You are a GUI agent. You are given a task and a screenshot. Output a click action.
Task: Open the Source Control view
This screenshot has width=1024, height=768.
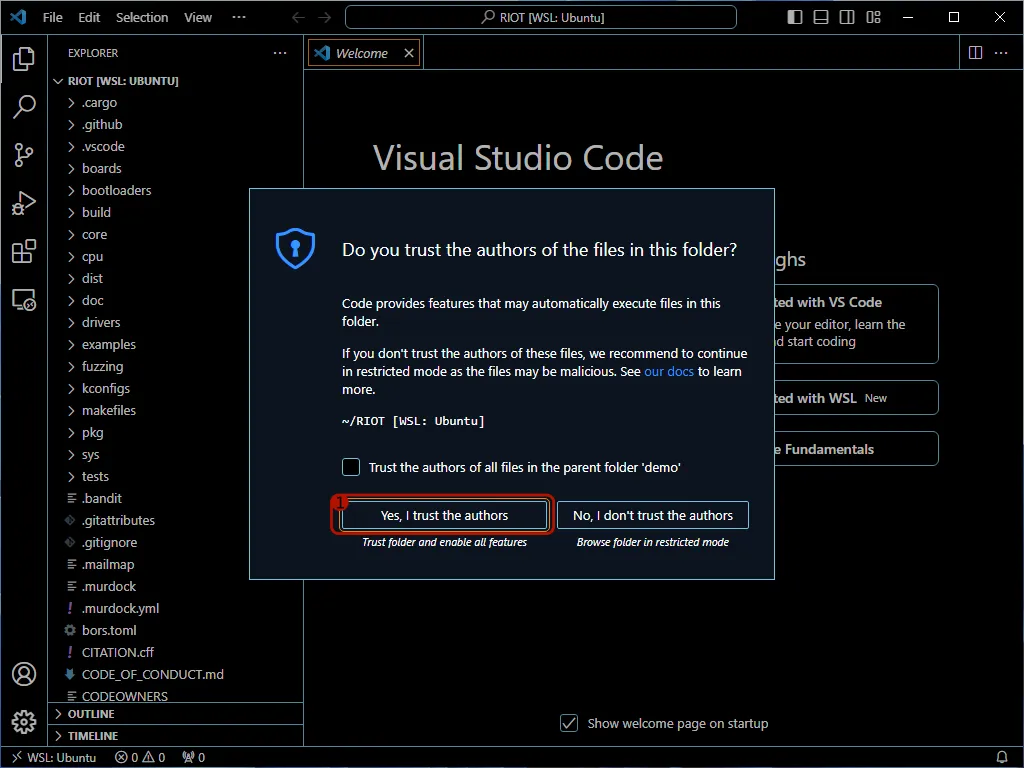[24, 155]
